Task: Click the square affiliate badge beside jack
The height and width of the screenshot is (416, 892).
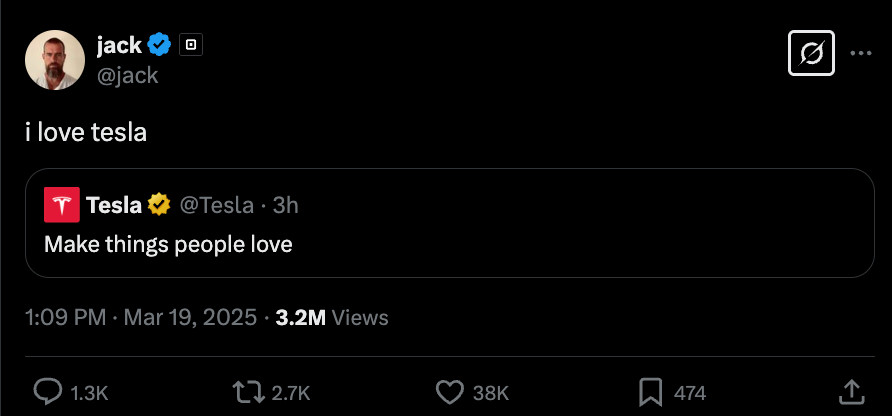Action: pyautogui.click(x=191, y=44)
